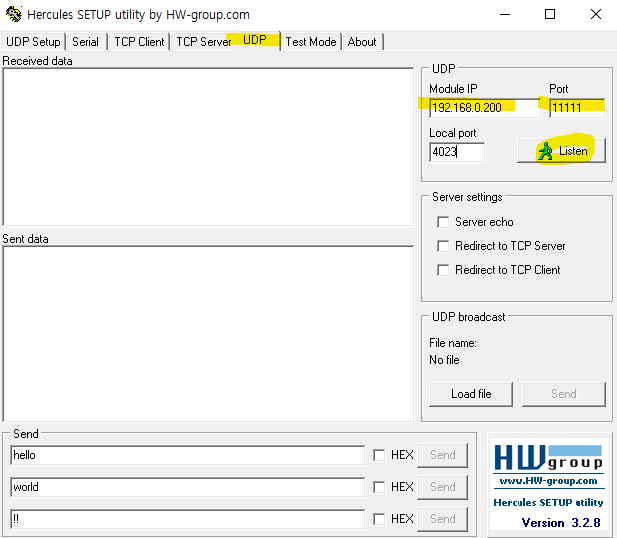Click the HW group logo image

[x=548, y=458]
